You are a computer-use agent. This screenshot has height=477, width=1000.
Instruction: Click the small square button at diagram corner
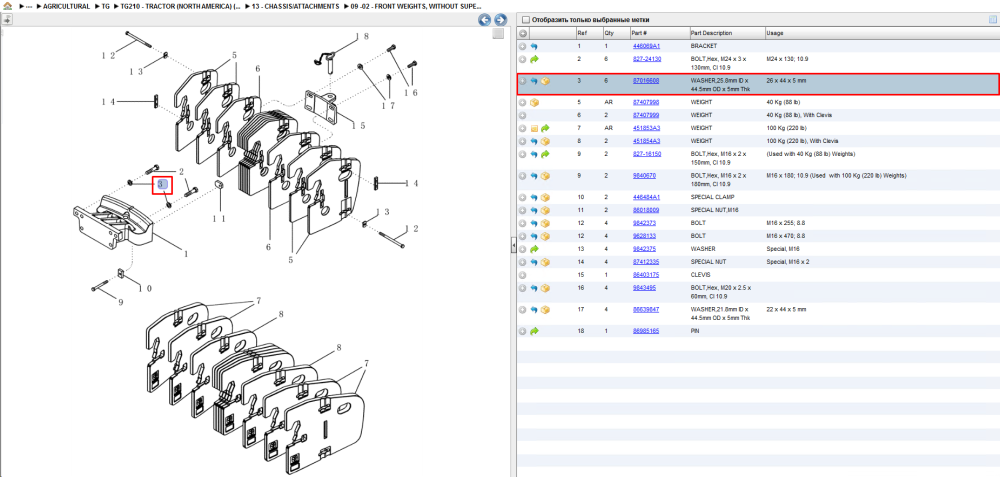click(498, 33)
